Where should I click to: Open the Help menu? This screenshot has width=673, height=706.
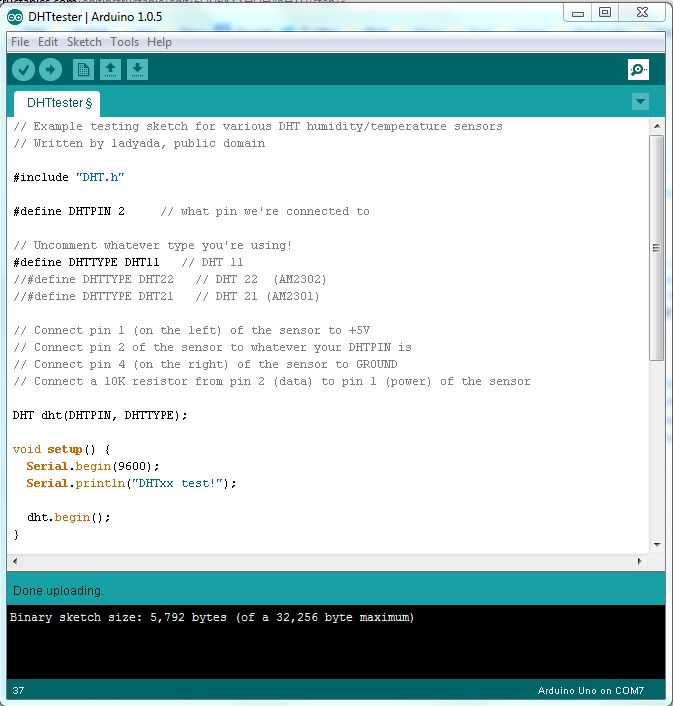pyautogui.click(x=159, y=42)
